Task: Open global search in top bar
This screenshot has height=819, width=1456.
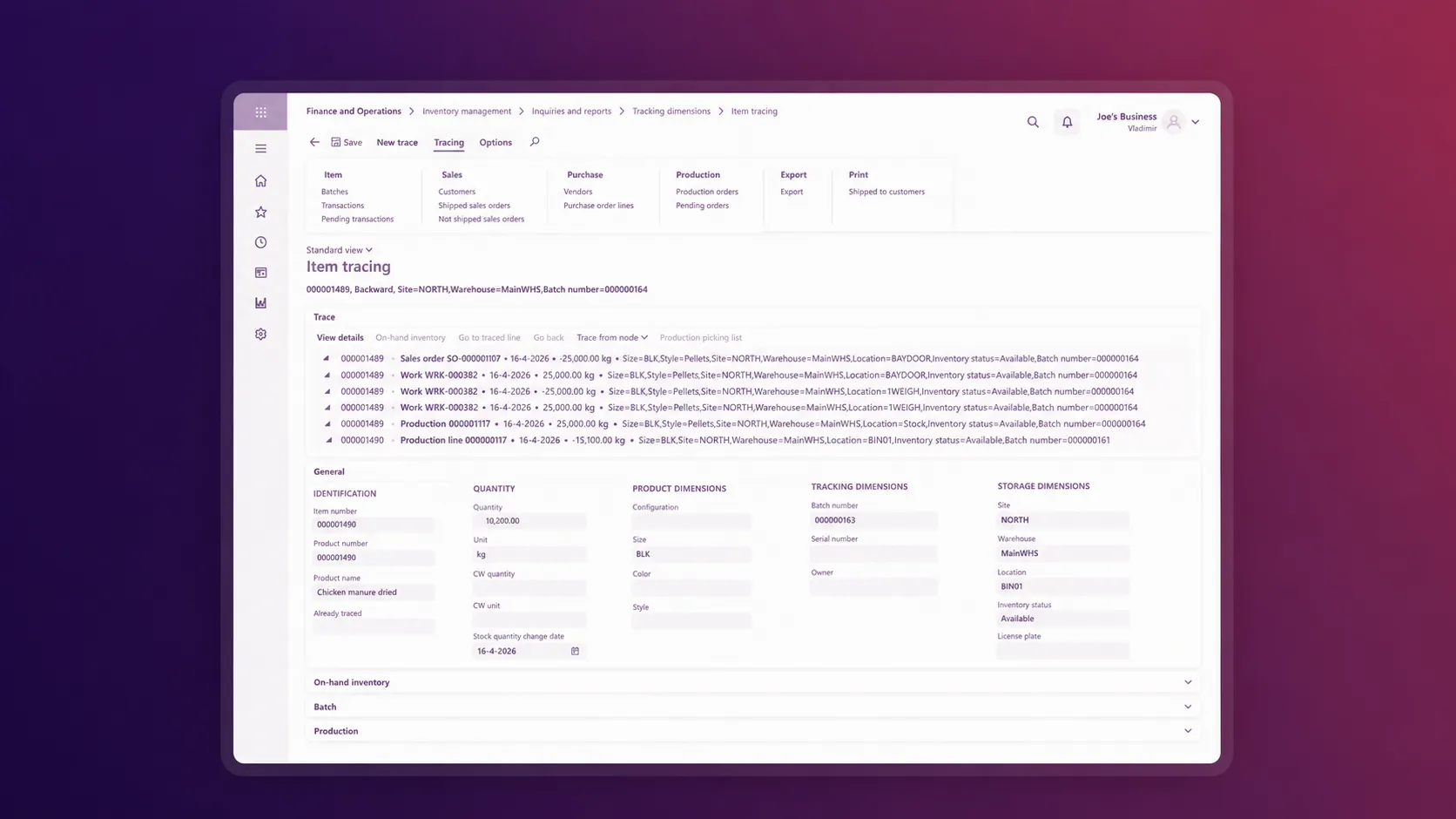Action: (x=1033, y=122)
